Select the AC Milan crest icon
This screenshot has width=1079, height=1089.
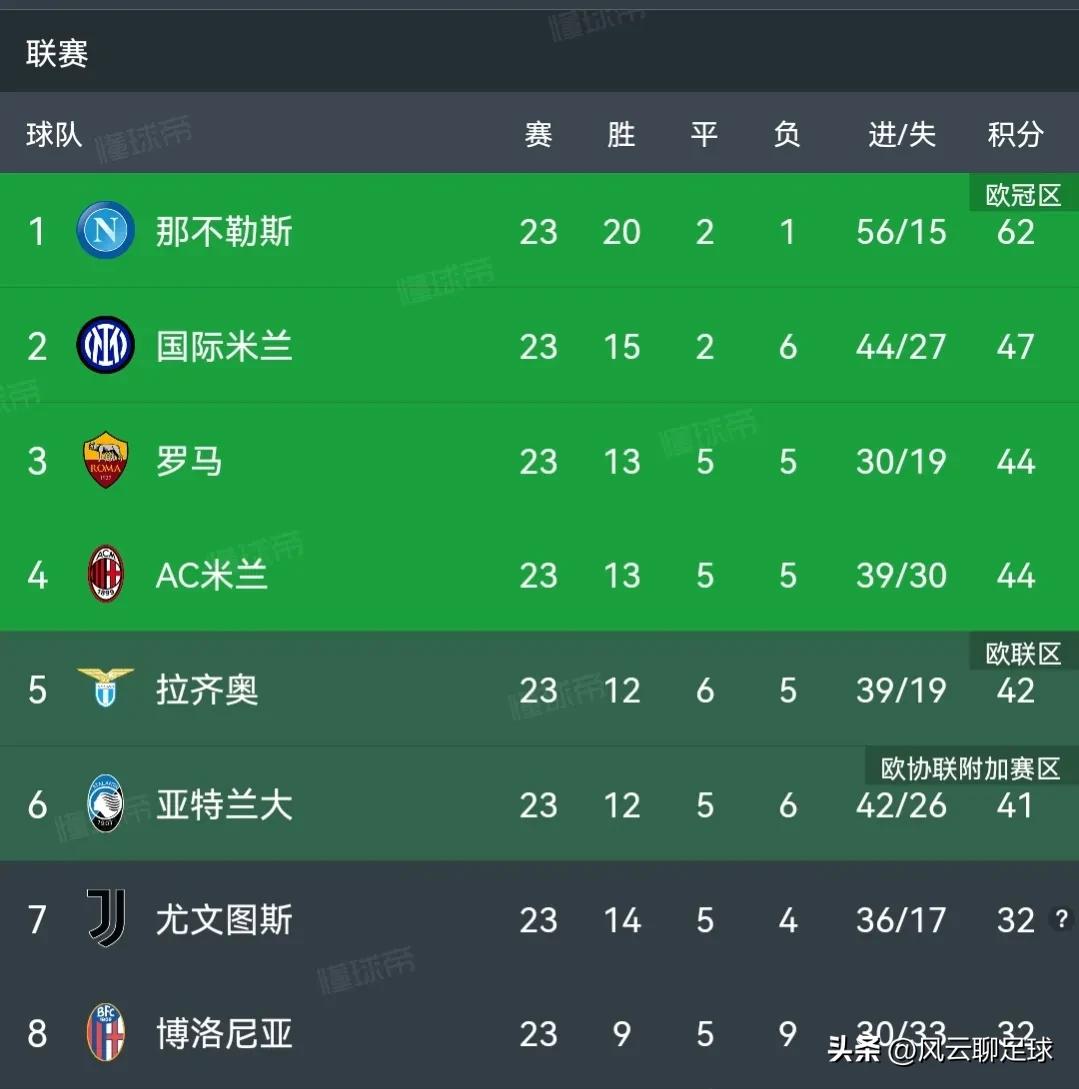(105, 575)
